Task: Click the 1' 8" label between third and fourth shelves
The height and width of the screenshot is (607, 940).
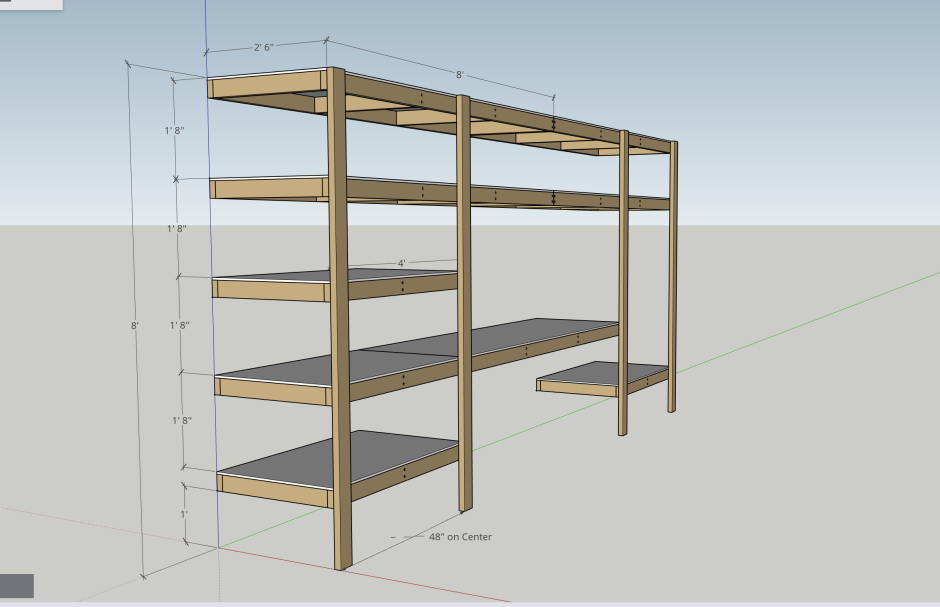Action: coord(180,325)
